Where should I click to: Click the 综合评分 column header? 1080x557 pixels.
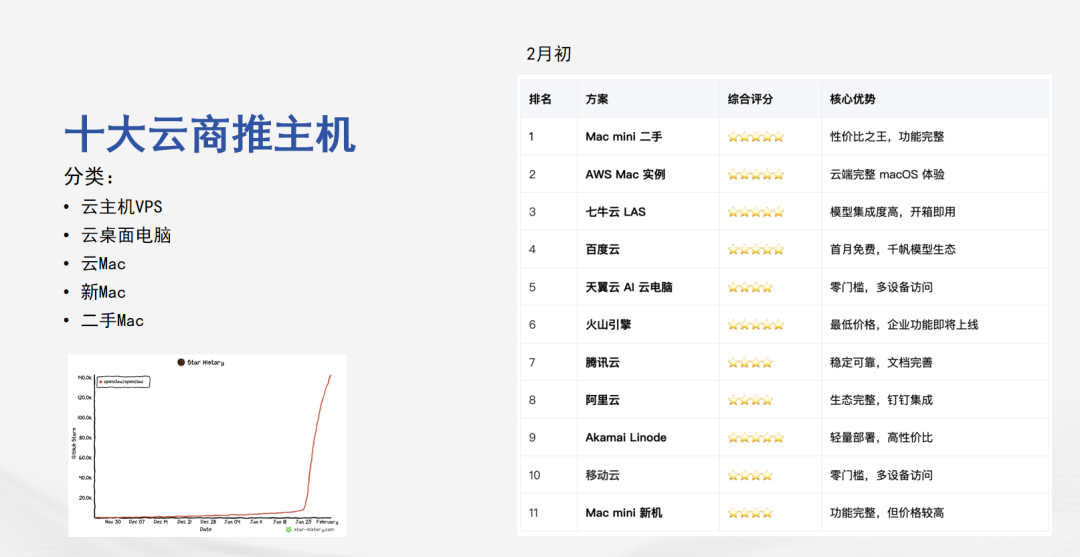(751, 99)
